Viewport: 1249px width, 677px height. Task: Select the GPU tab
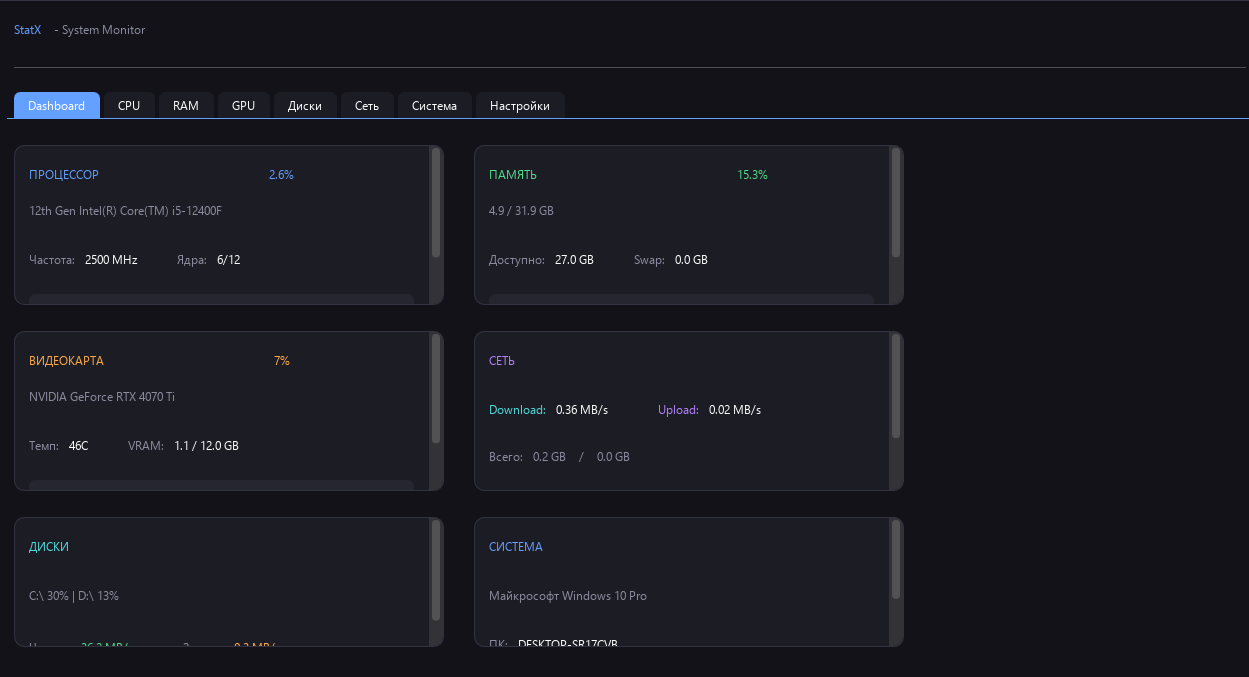tap(243, 105)
